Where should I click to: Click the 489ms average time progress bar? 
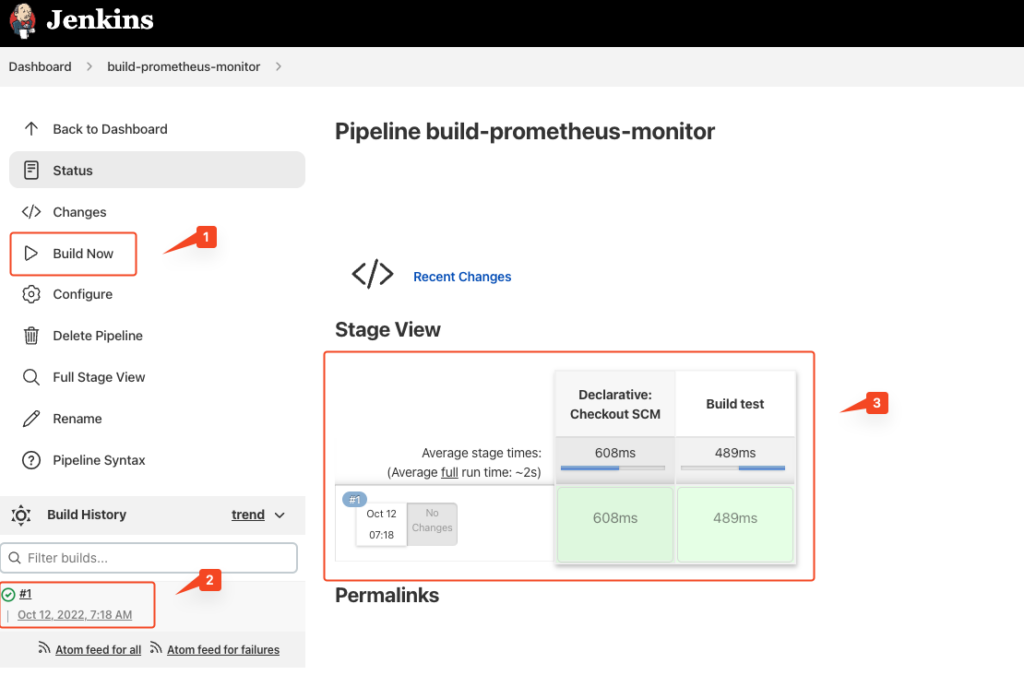click(733, 468)
